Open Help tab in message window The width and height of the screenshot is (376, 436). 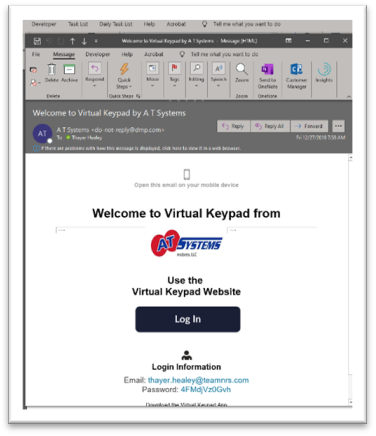[127, 54]
